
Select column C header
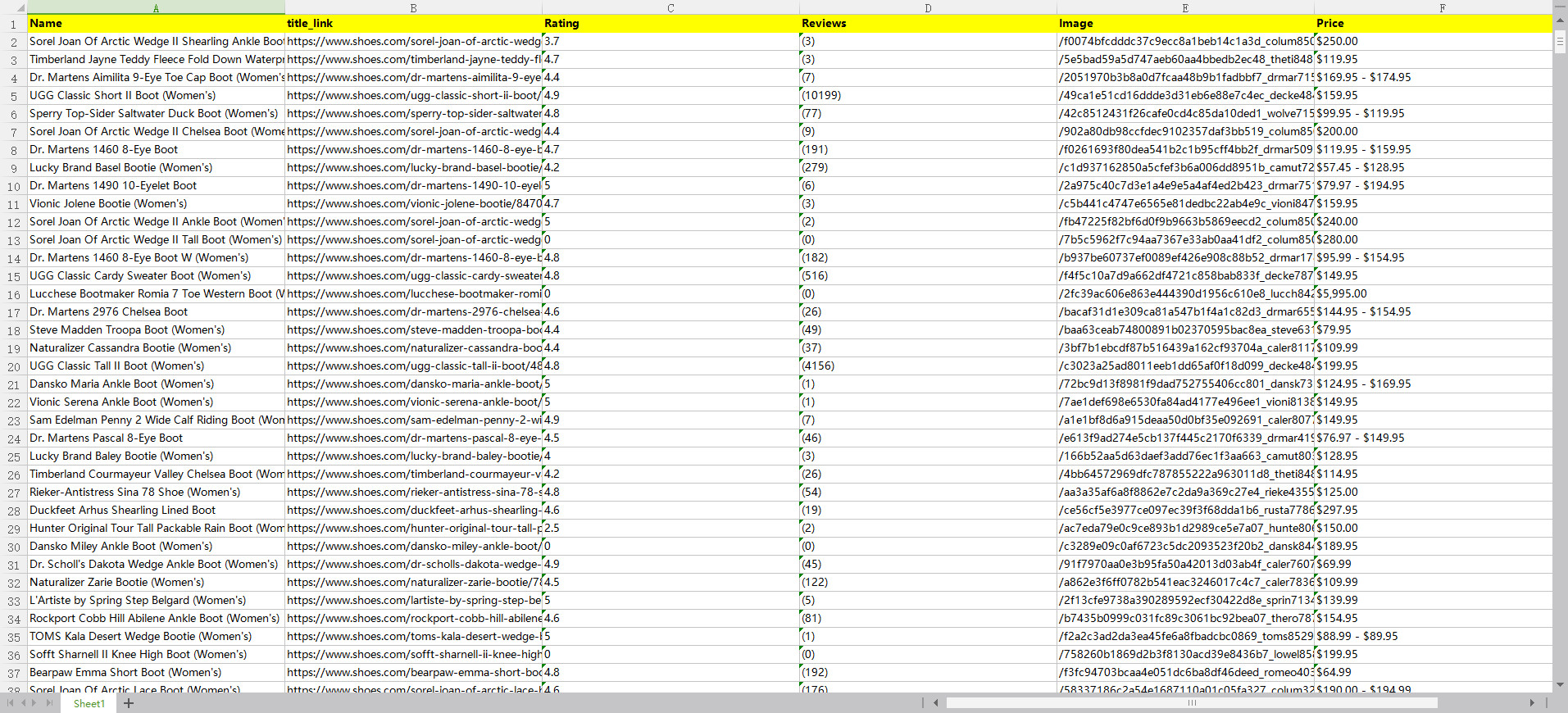pyautogui.click(x=670, y=7)
